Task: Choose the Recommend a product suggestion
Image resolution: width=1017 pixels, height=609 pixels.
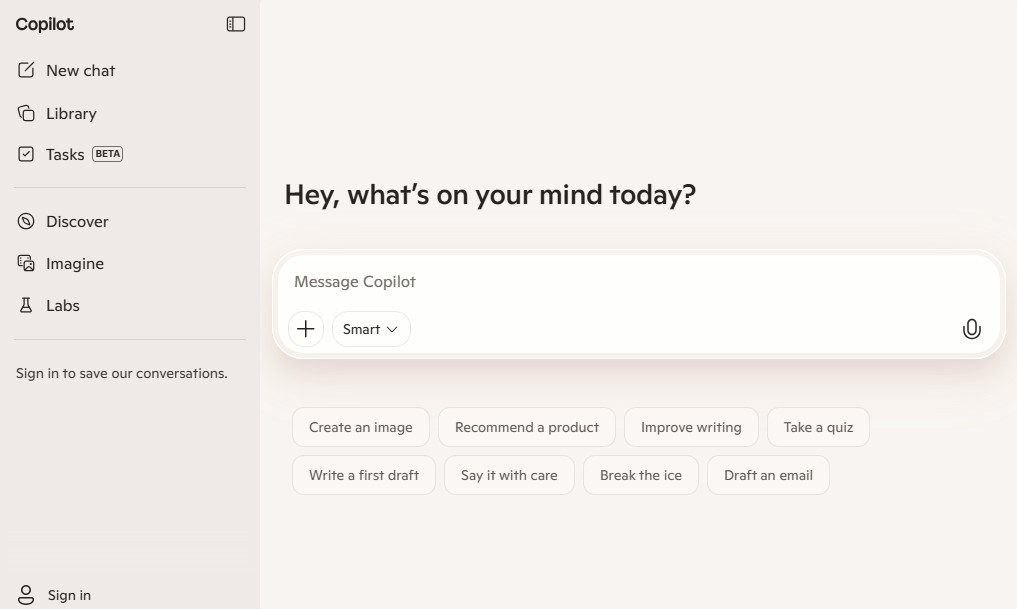Action: 526,427
